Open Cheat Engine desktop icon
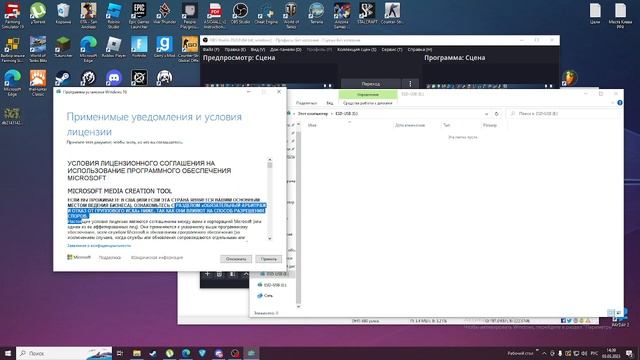 pyautogui.click(x=266, y=14)
